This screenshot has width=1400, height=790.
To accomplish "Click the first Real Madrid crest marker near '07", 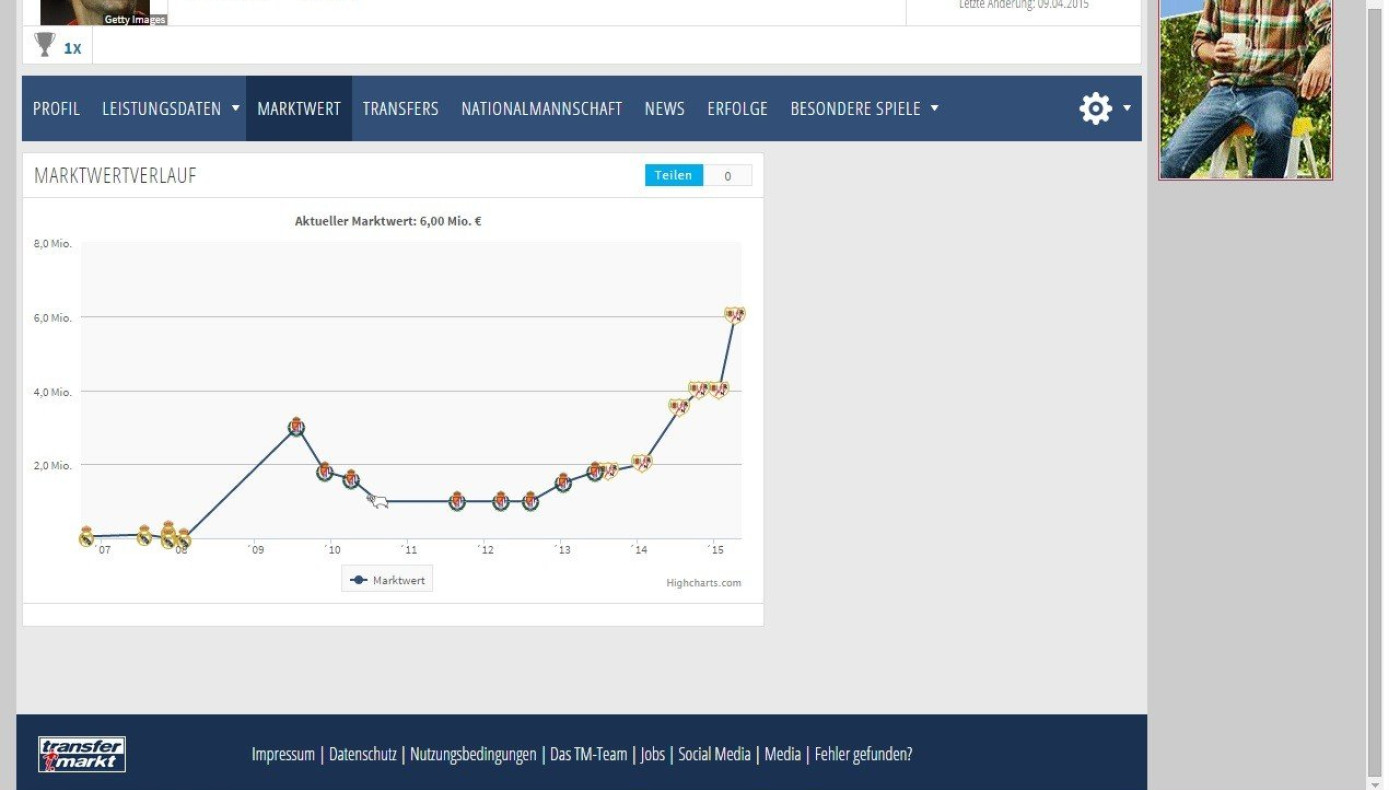I will [86, 536].
